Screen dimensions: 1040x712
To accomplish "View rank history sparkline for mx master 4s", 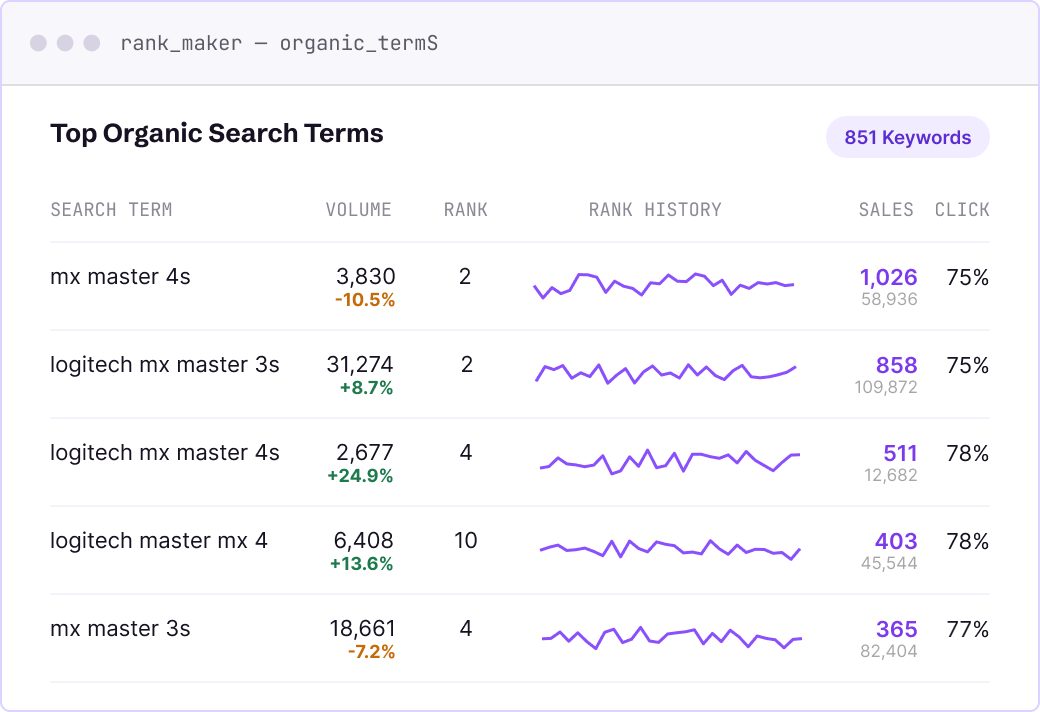I will [663, 285].
